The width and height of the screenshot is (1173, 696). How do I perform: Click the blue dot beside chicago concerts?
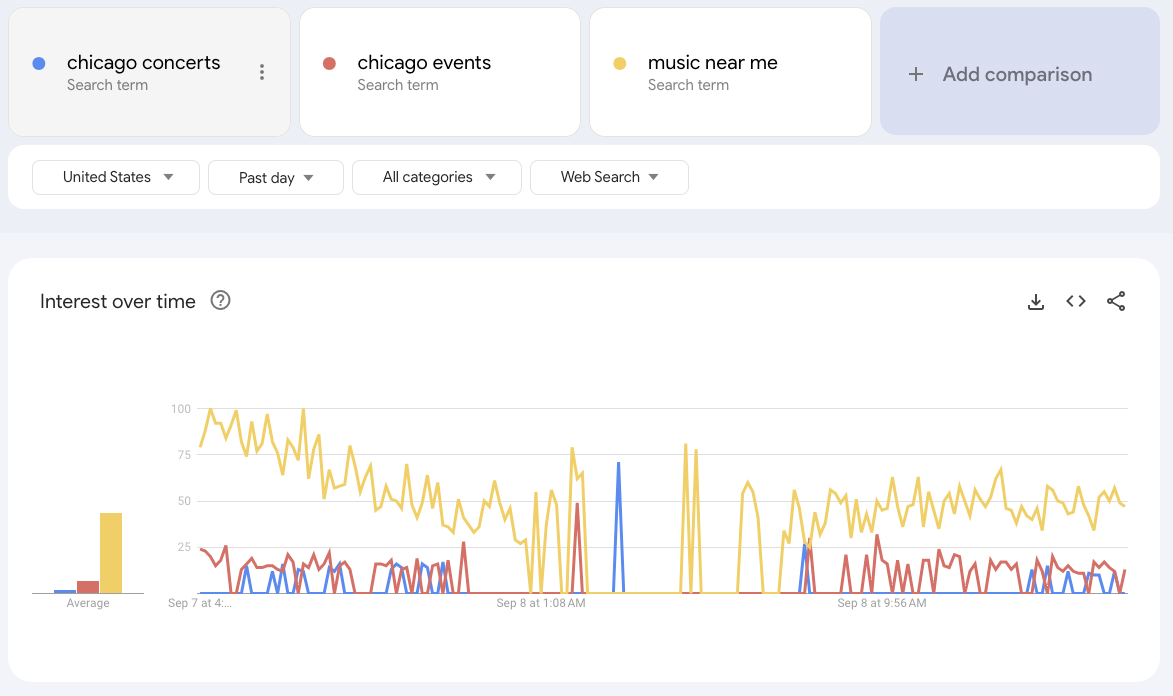point(39,64)
